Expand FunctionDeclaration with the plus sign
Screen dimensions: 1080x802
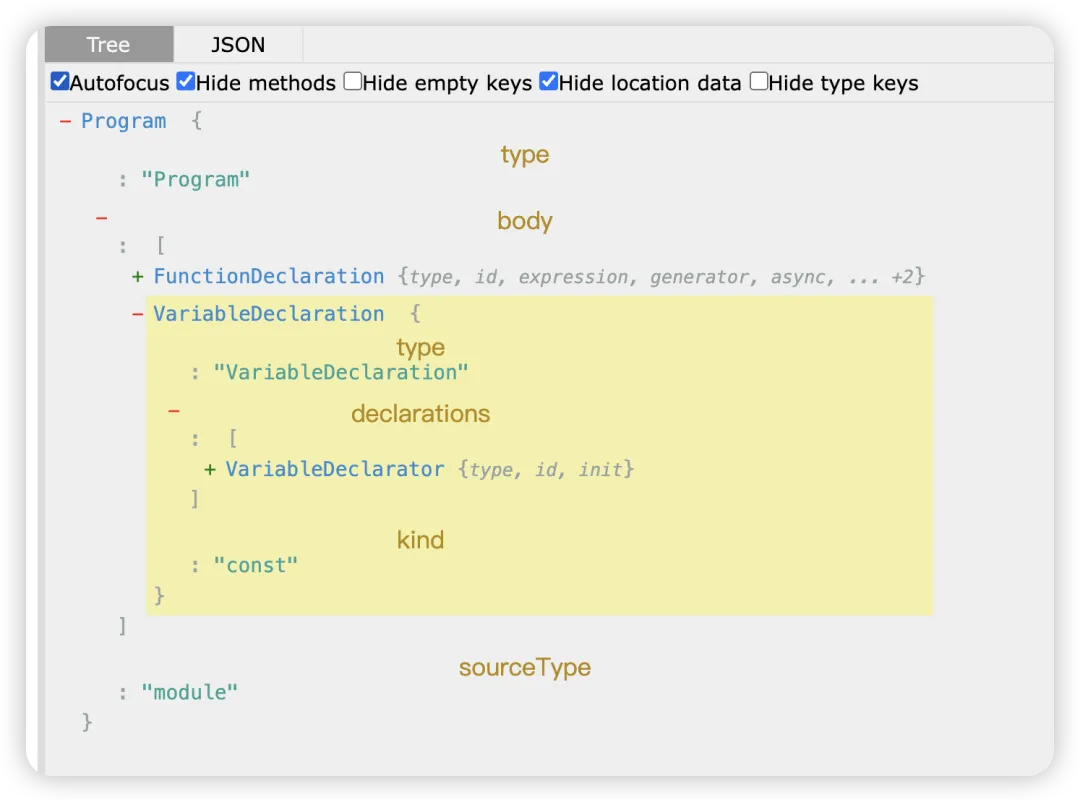pos(138,277)
